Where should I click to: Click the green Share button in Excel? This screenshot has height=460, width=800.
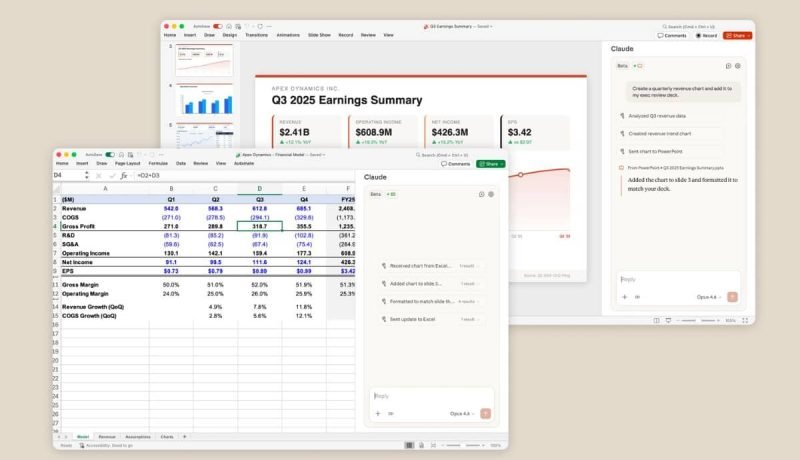point(490,163)
